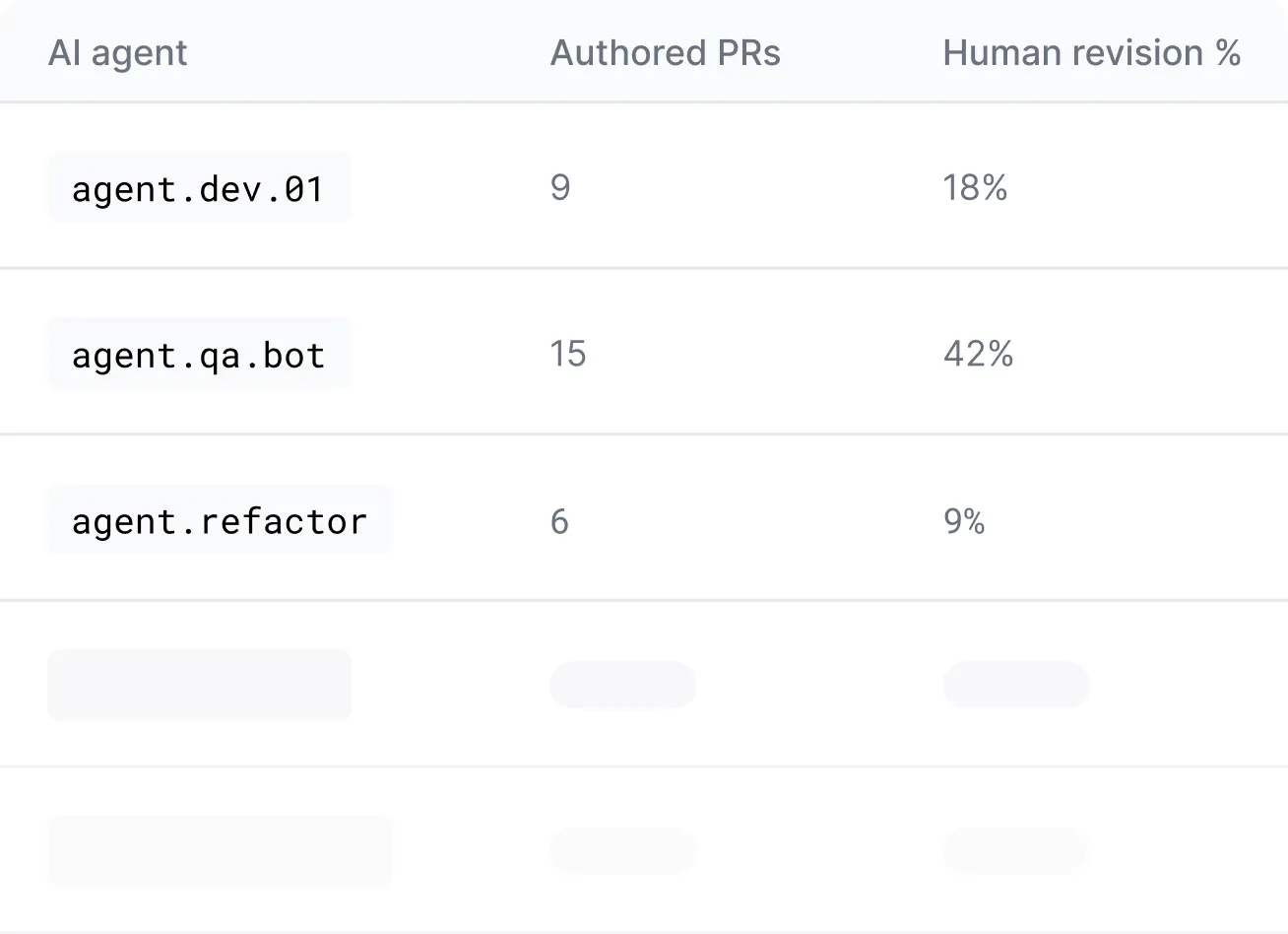Select agent.refactor's 9% human revision value

point(964,521)
